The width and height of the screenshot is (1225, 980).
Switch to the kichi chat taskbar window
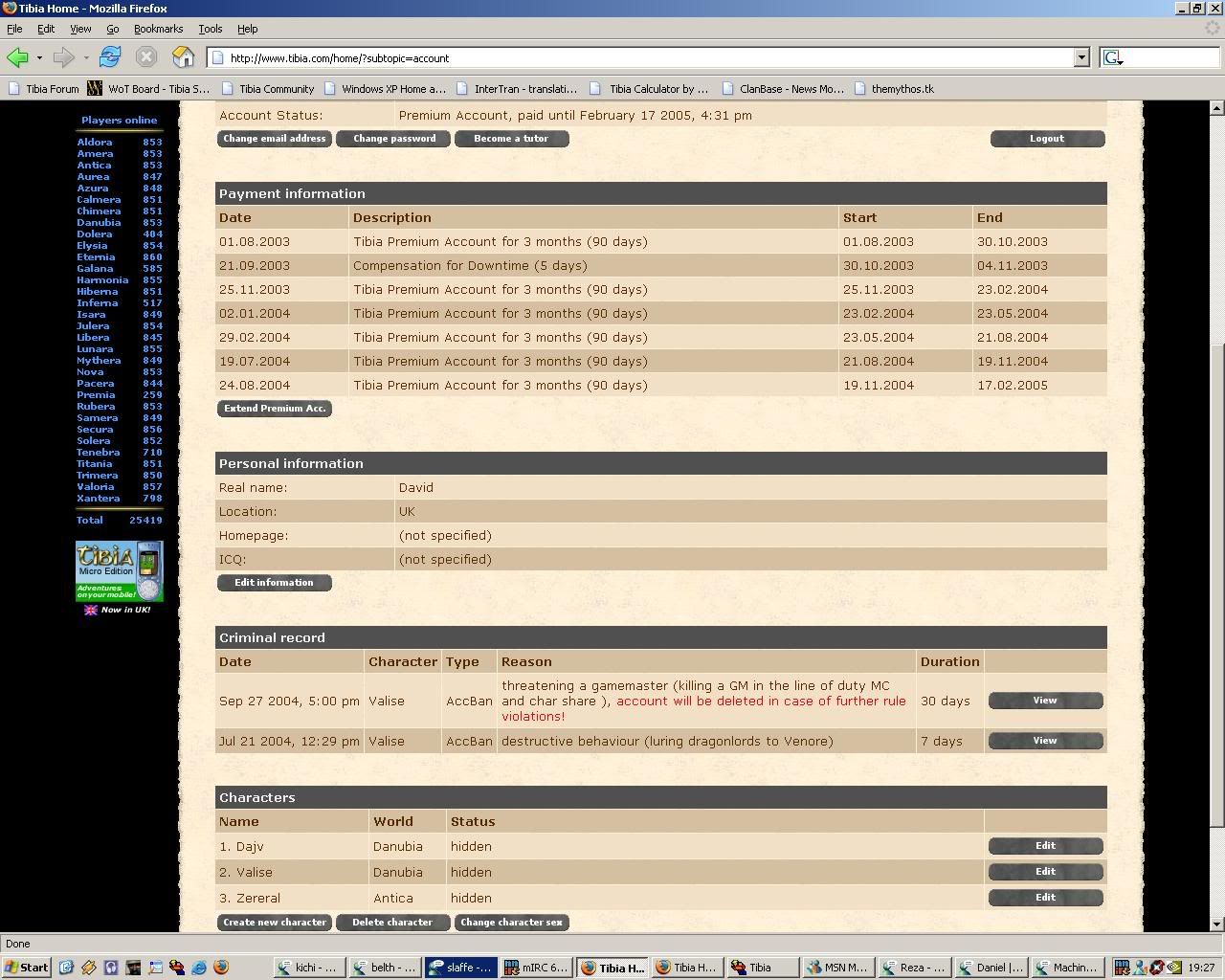(x=311, y=968)
